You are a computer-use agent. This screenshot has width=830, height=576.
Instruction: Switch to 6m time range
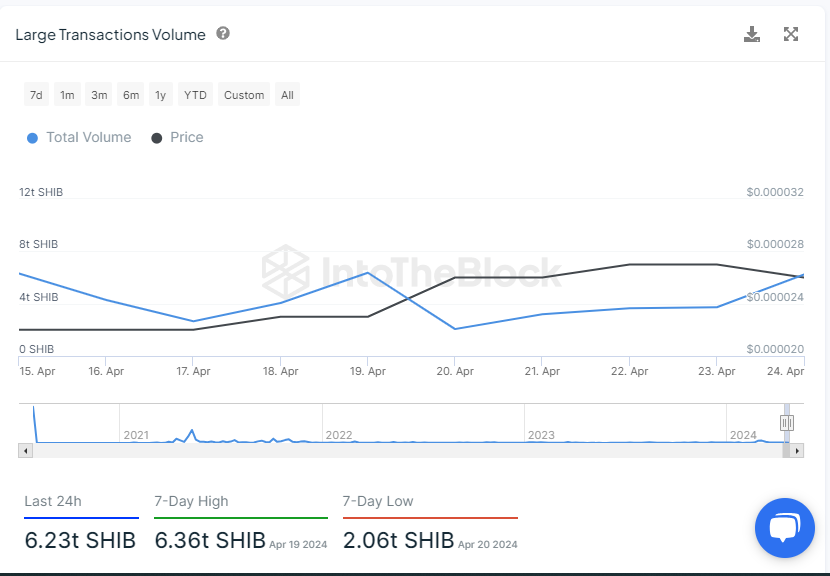pyautogui.click(x=131, y=95)
